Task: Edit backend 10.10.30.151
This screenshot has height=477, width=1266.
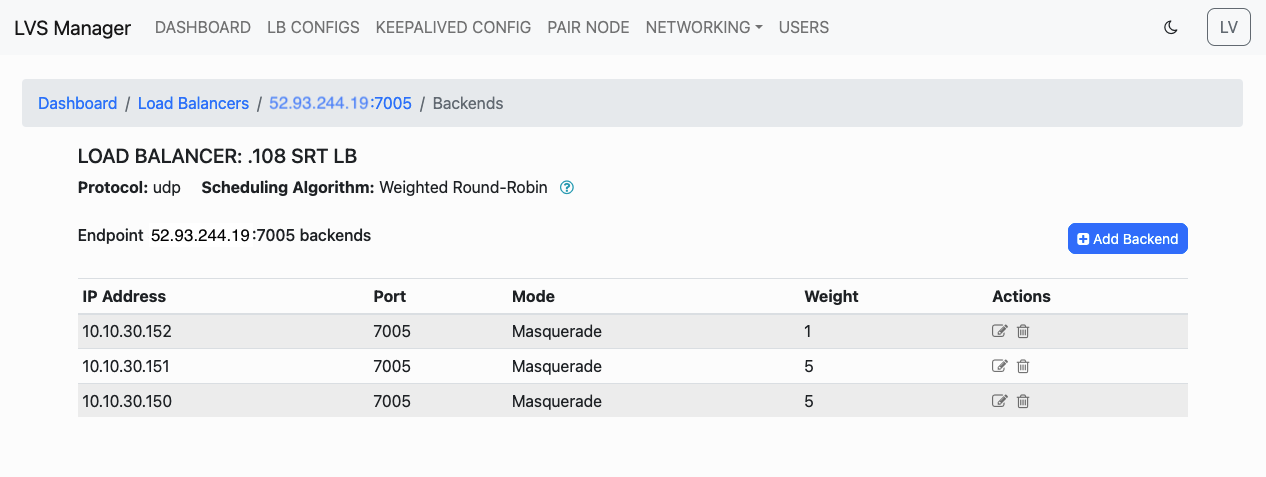Action: pos(999,367)
